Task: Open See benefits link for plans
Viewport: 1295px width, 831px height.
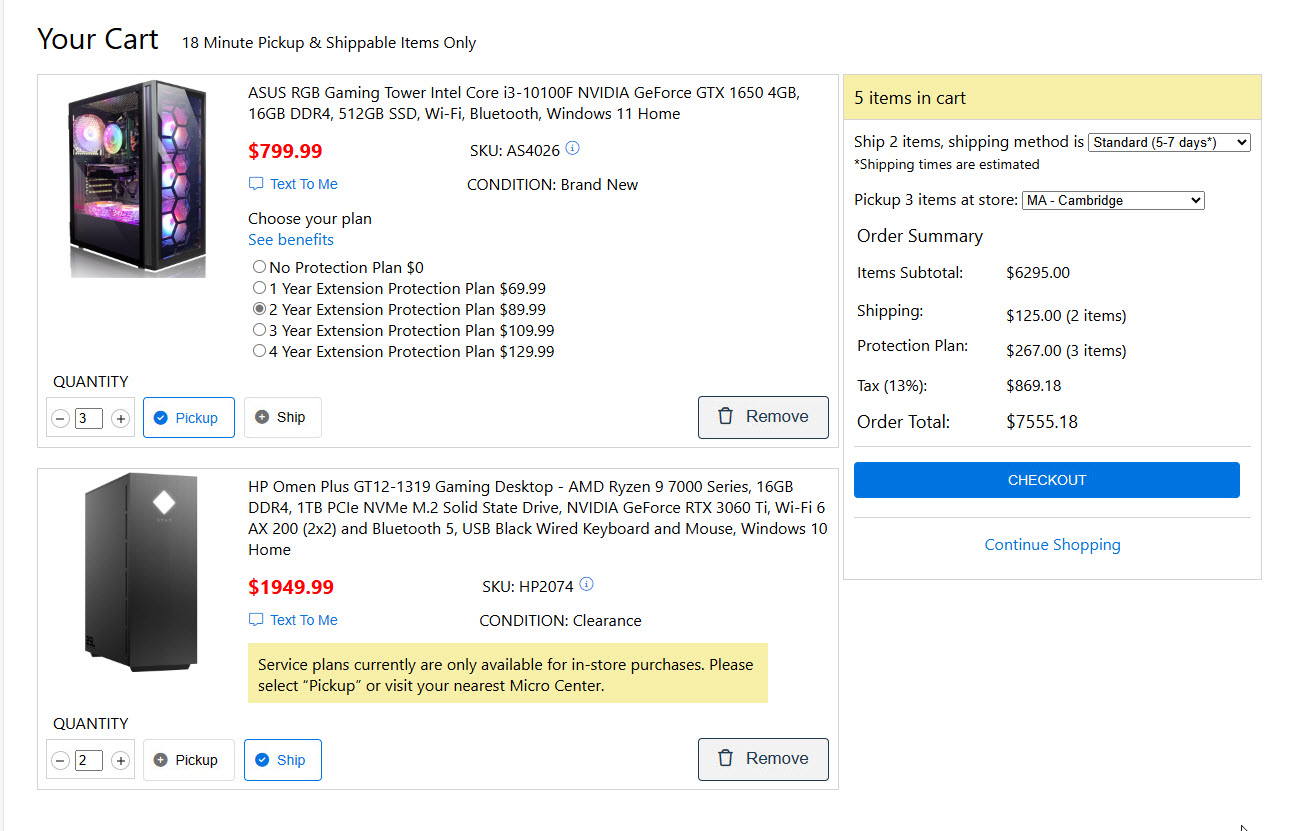Action: click(291, 240)
